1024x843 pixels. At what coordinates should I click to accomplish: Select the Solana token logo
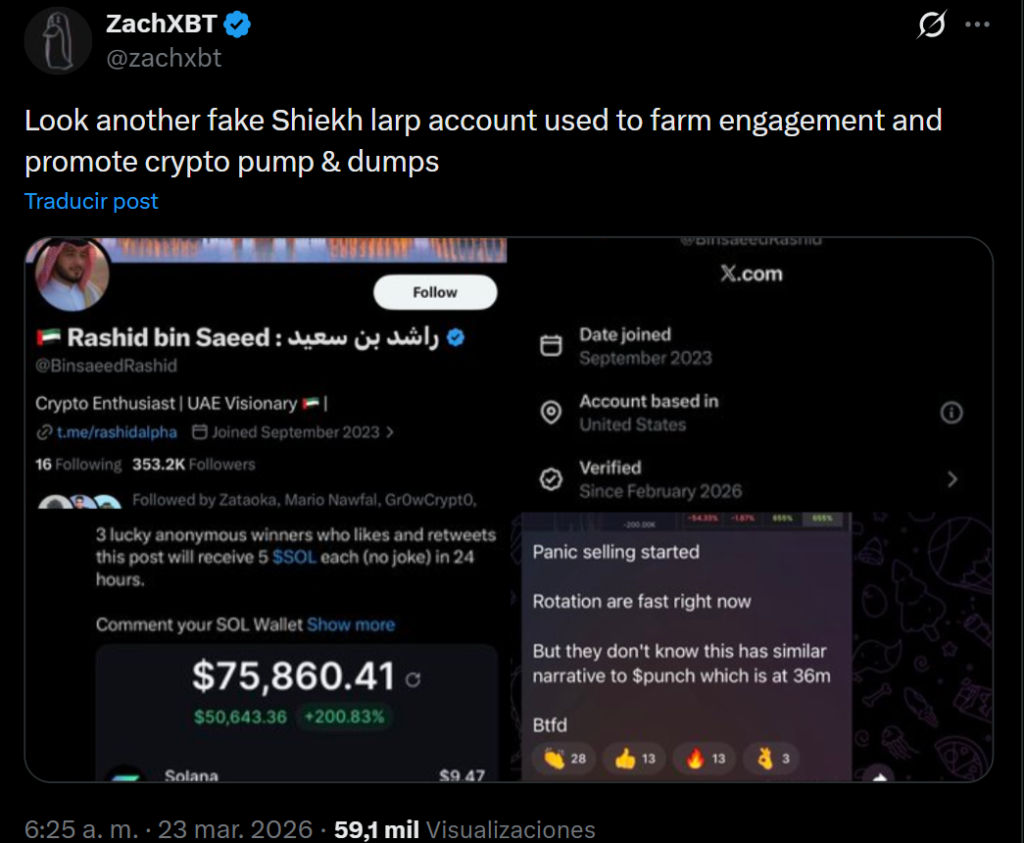(124, 772)
